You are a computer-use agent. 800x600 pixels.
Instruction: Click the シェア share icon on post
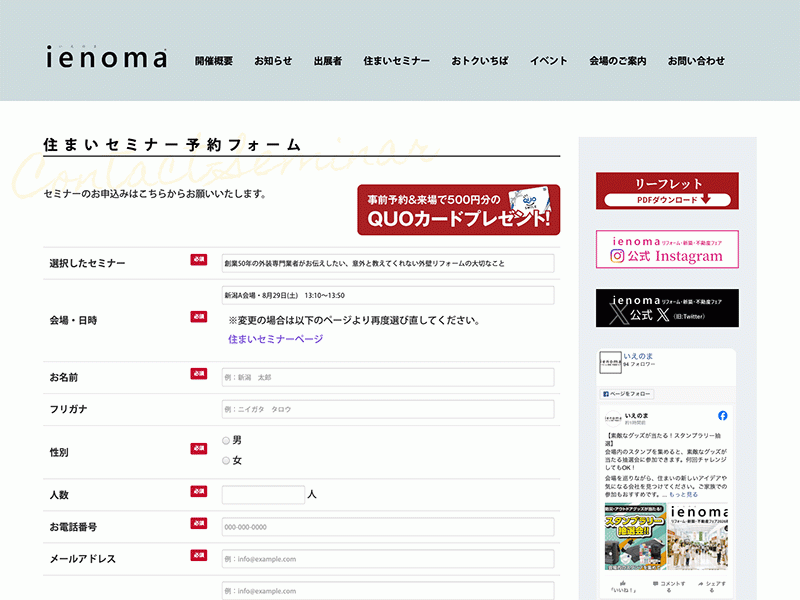[x=701, y=583]
